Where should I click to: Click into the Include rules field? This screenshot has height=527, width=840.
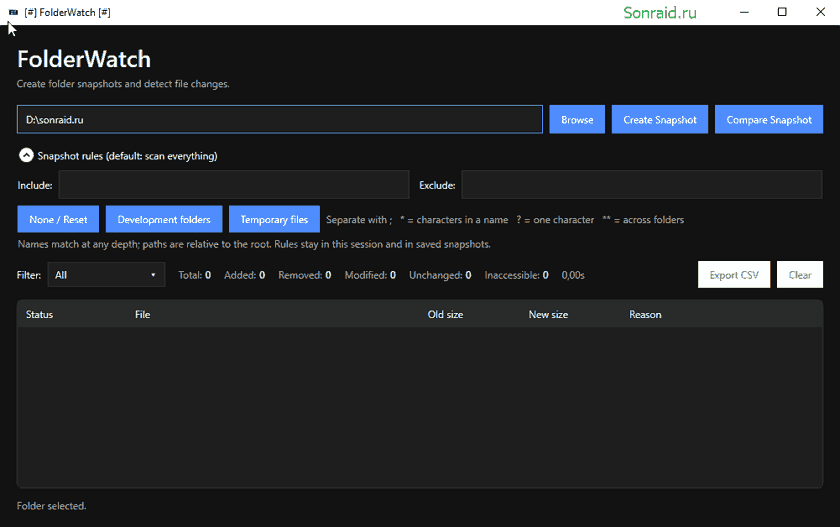click(x=234, y=185)
